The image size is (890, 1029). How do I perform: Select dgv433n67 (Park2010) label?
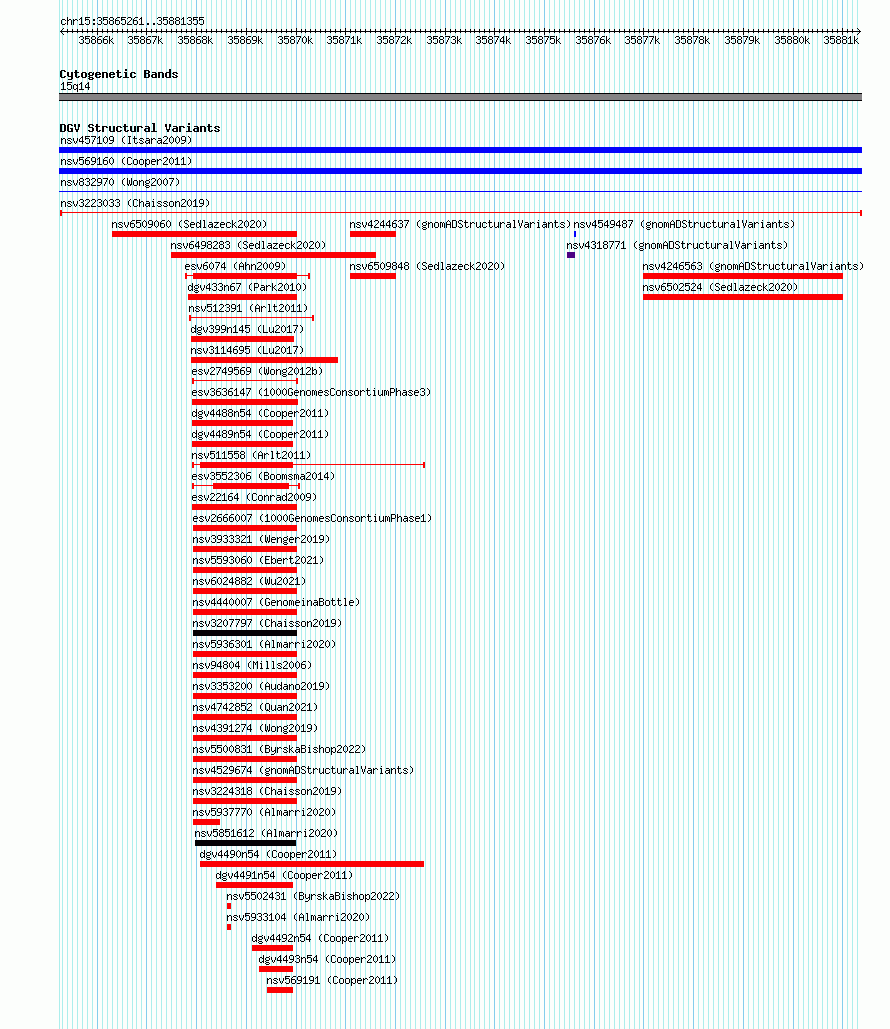[x=247, y=287]
